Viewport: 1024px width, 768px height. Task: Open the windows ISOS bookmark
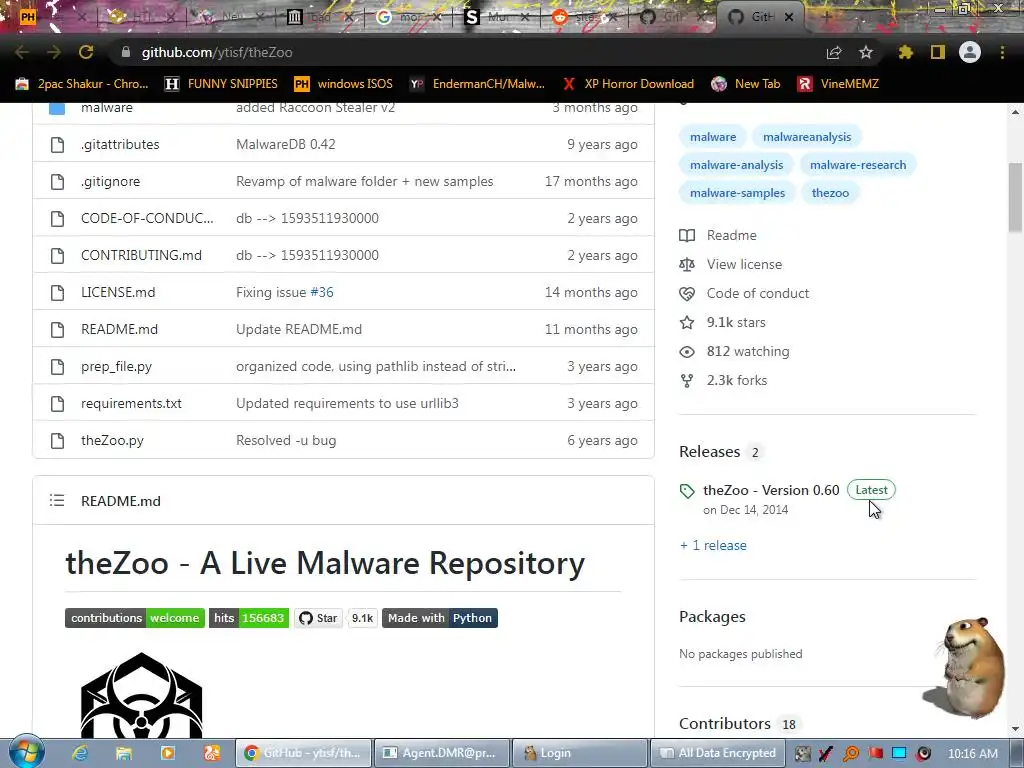(x=344, y=84)
